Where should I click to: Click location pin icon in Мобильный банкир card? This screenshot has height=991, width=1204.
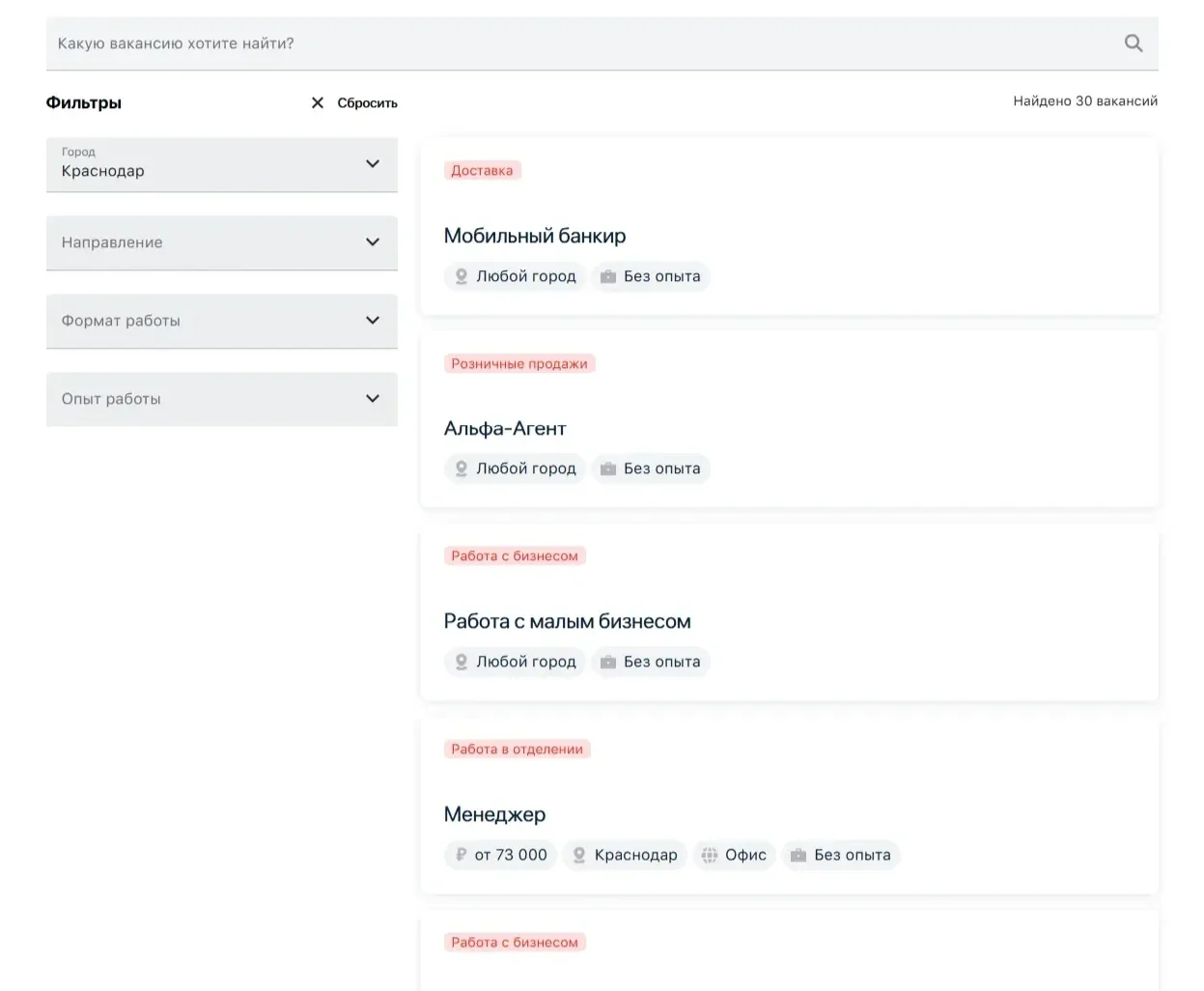(x=462, y=276)
